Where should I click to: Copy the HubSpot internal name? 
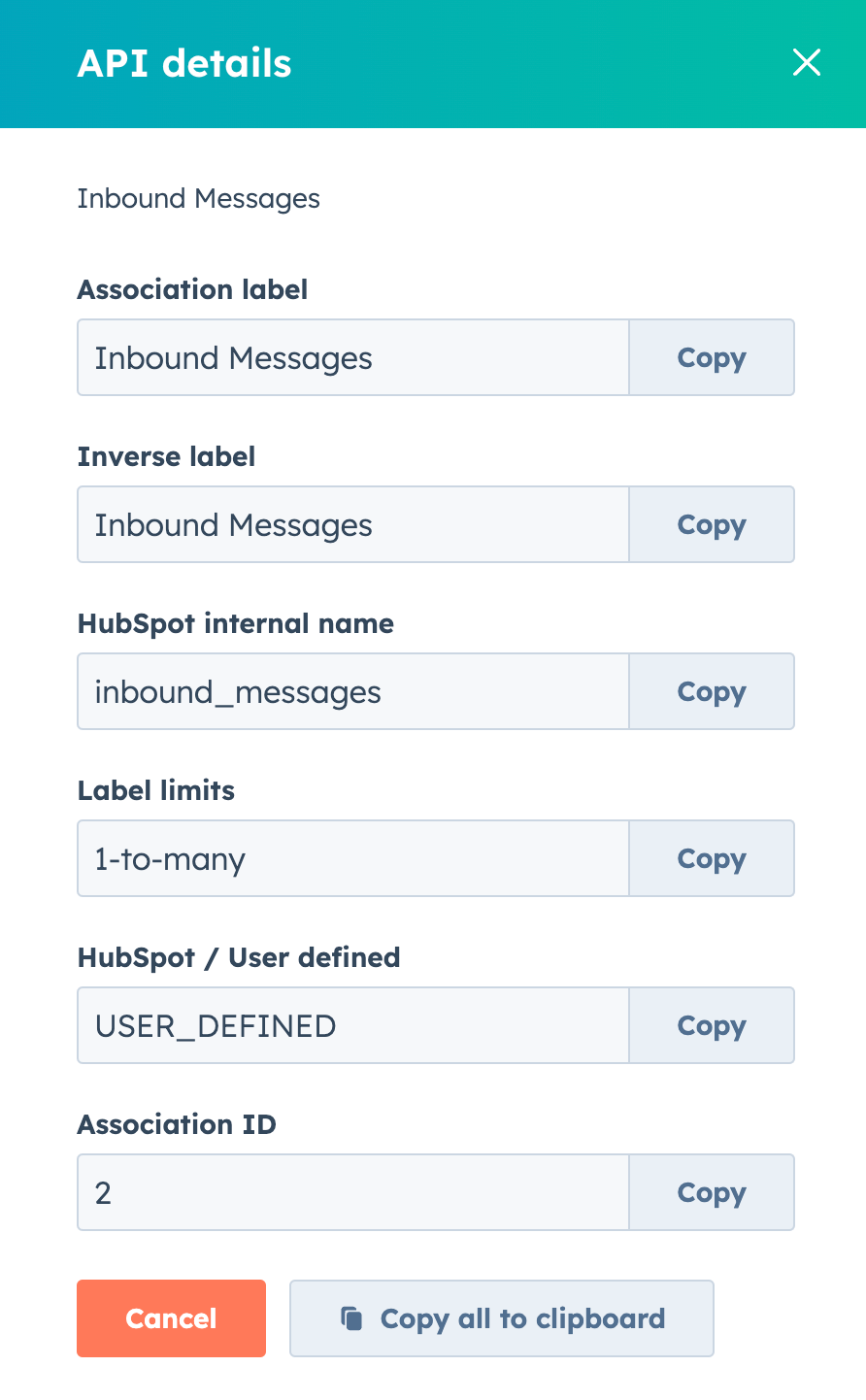pyautogui.click(x=711, y=691)
